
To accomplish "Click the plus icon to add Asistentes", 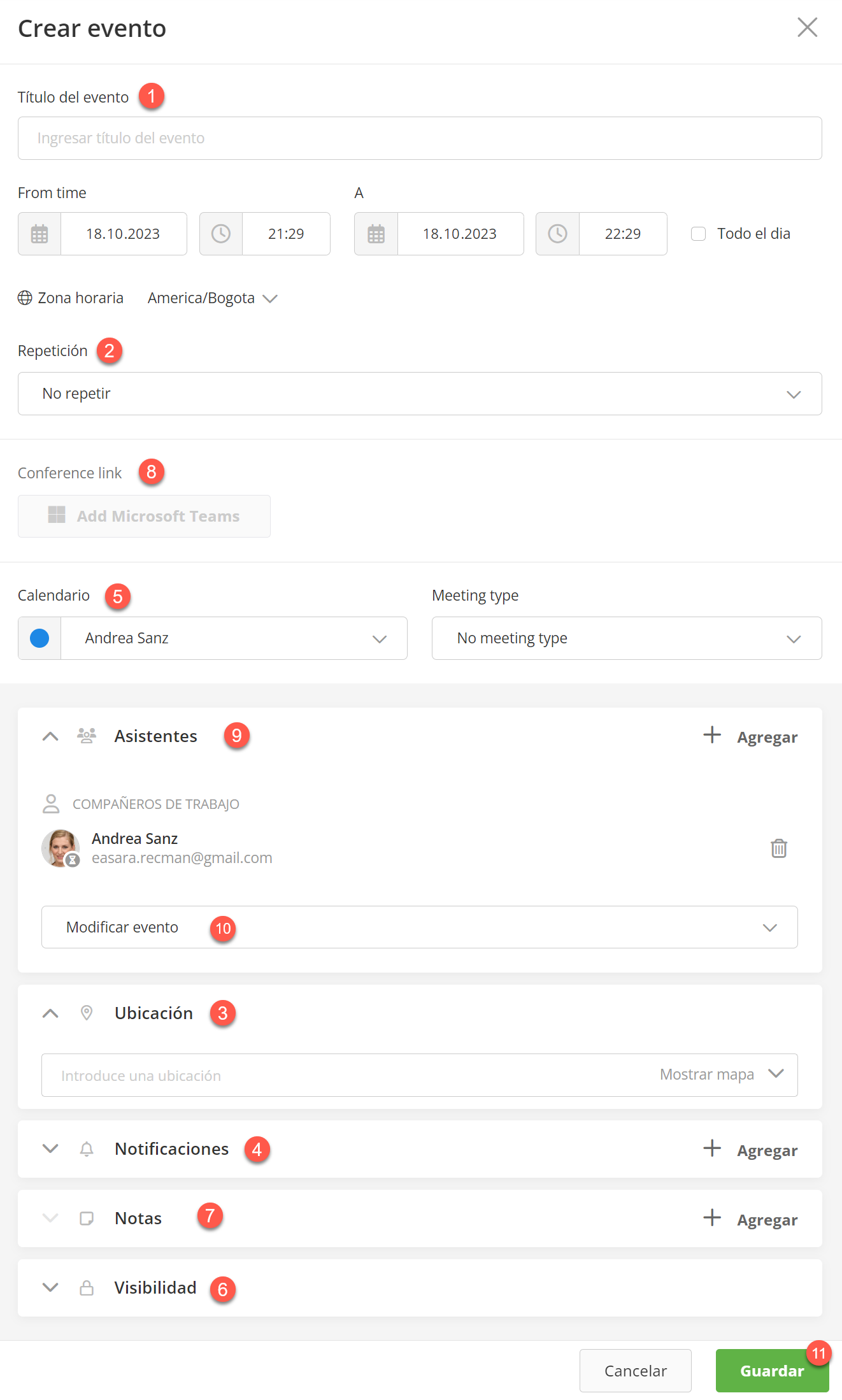I will coord(712,735).
